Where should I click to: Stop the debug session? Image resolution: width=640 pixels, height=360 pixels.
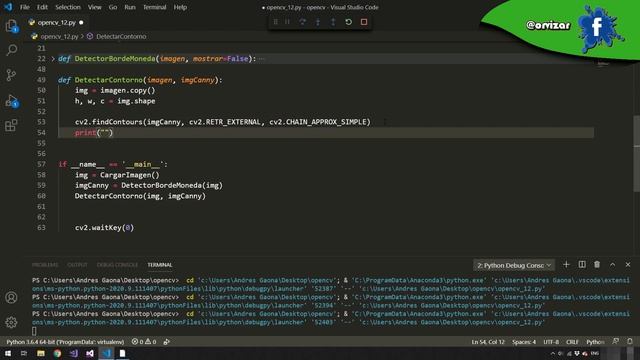(364, 22)
